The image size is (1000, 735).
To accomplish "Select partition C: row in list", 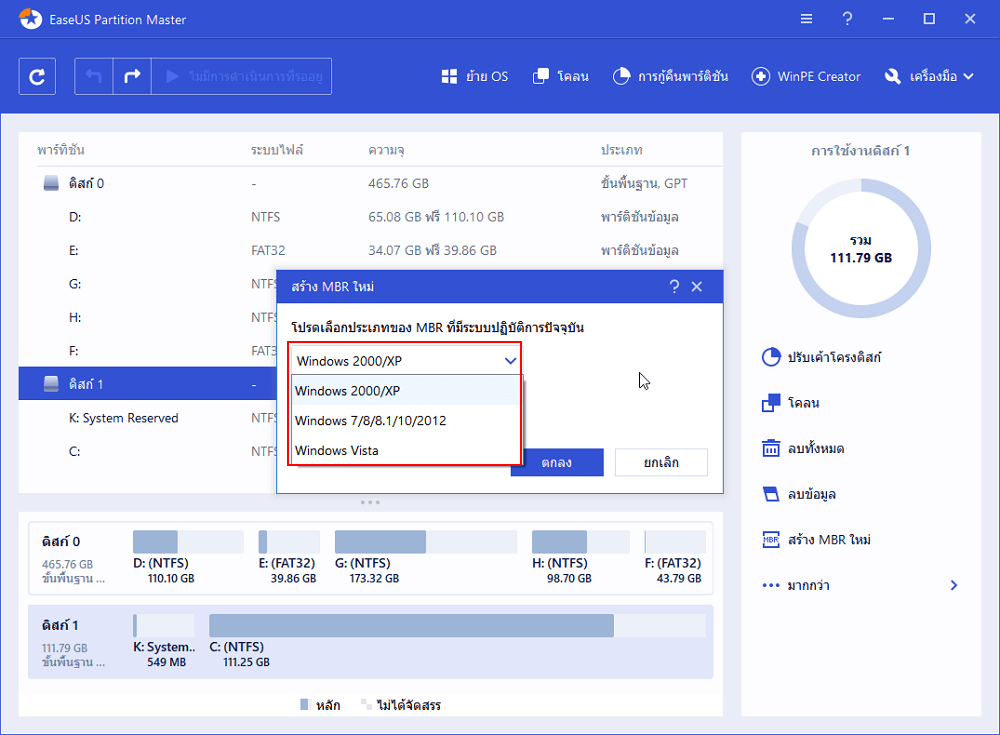I will [147, 451].
